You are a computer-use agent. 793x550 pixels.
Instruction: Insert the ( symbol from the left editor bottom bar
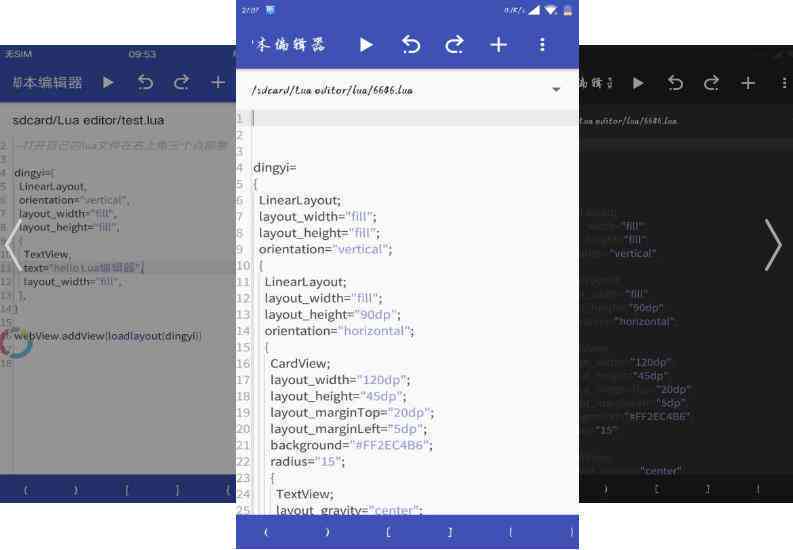pyautogui.click(x=26, y=489)
